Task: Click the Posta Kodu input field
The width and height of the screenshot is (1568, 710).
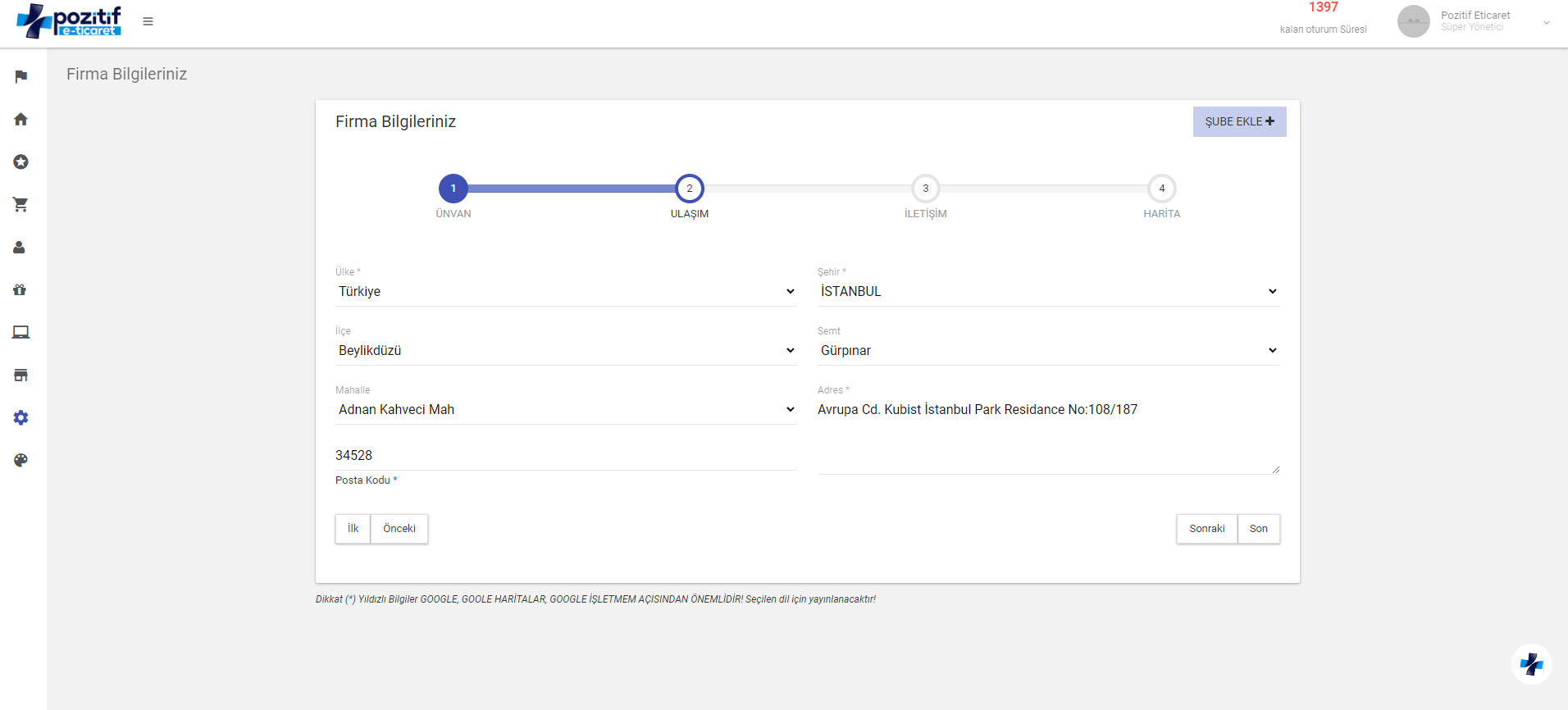Action: [x=566, y=456]
